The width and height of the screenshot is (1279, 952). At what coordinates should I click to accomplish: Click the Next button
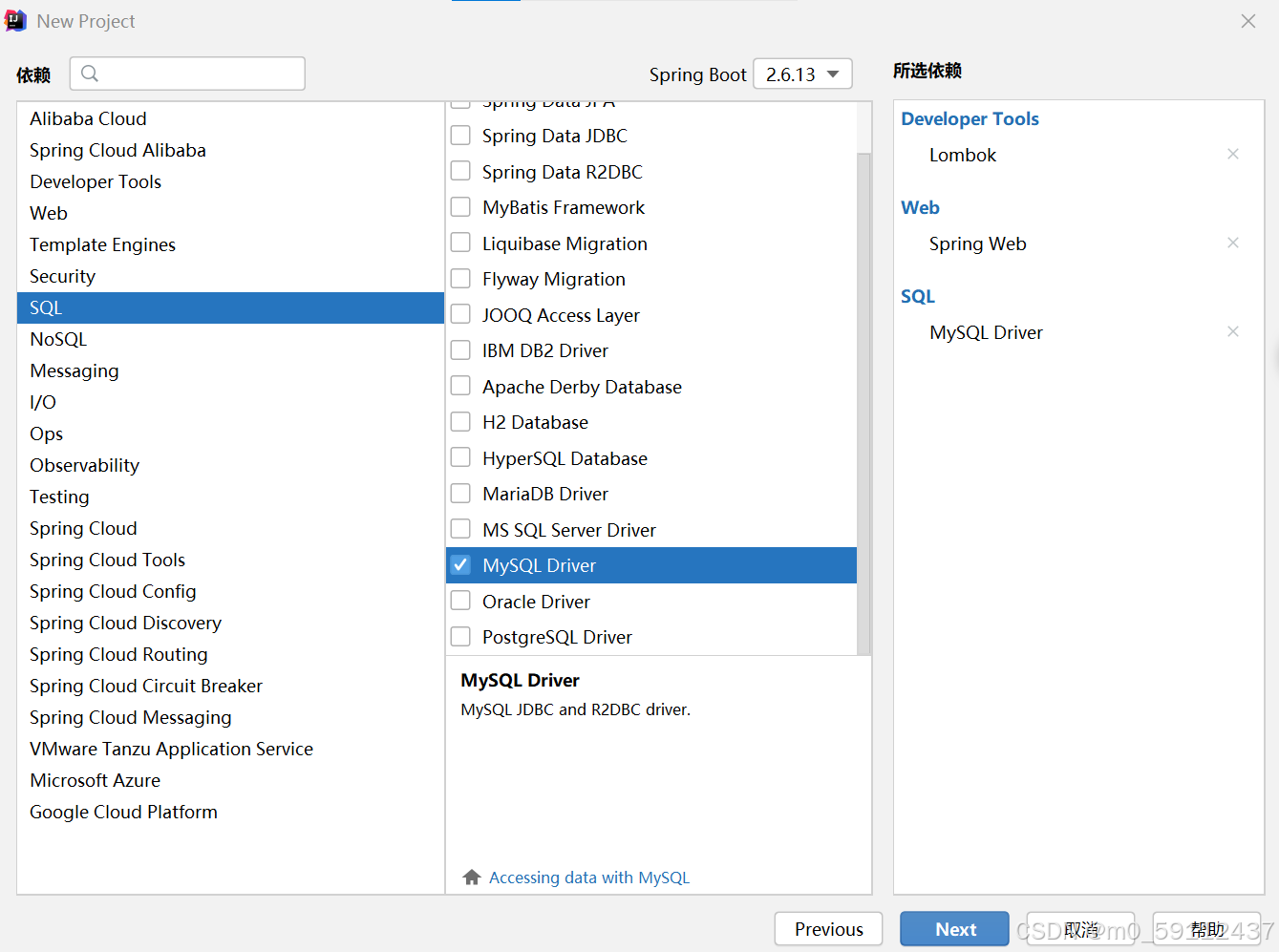954,929
